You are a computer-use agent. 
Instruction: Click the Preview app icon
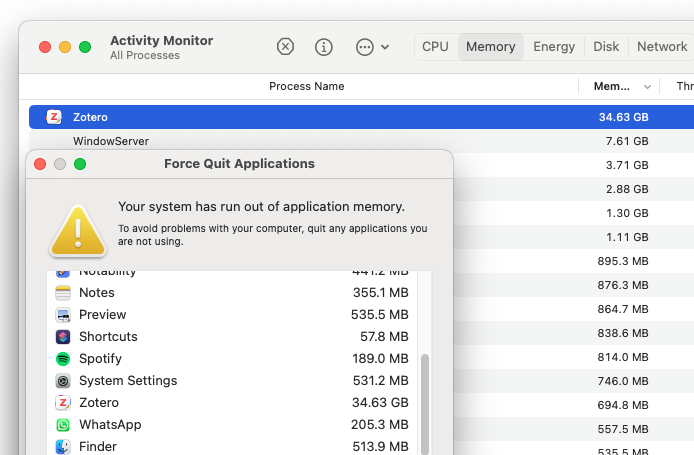coord(63,315)
